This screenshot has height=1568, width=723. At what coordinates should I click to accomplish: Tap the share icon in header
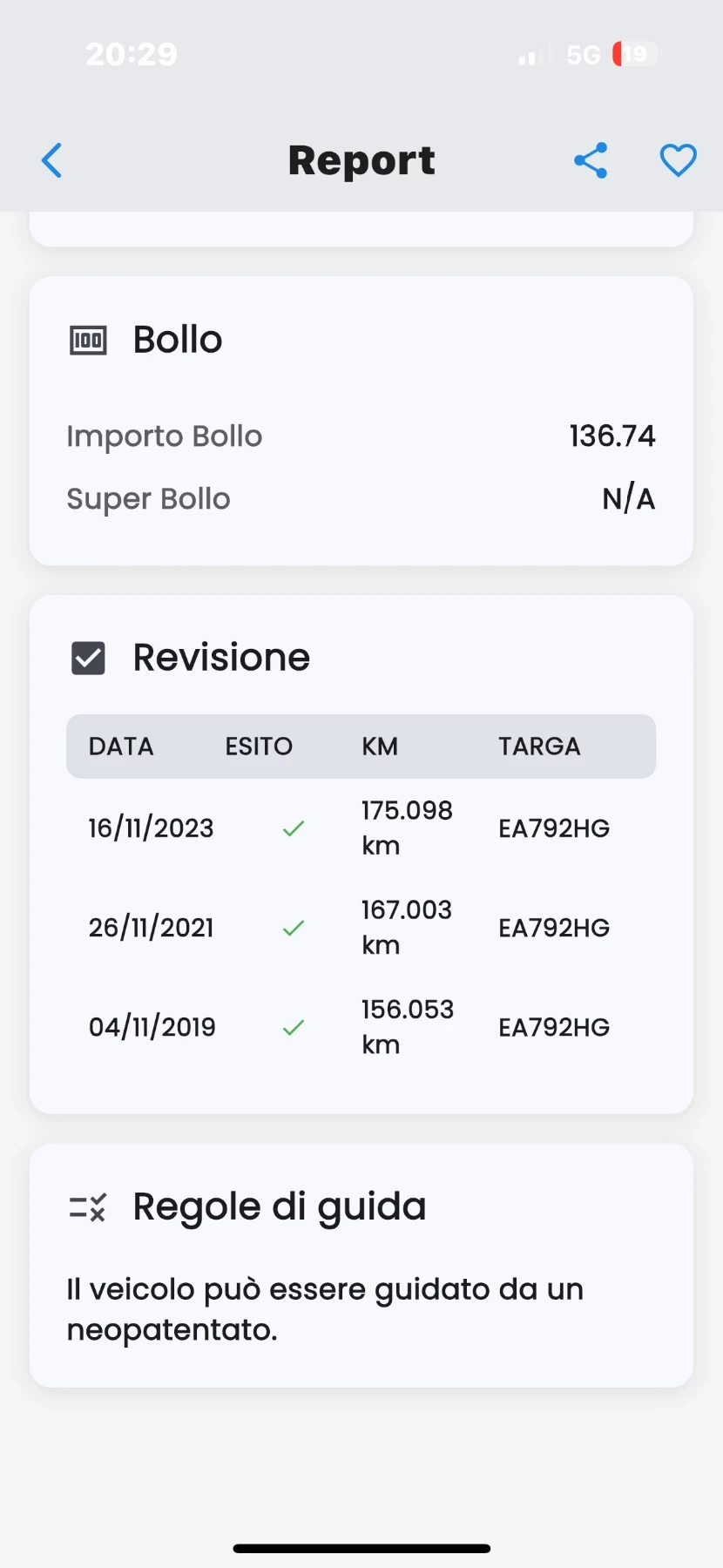[591, 161]
